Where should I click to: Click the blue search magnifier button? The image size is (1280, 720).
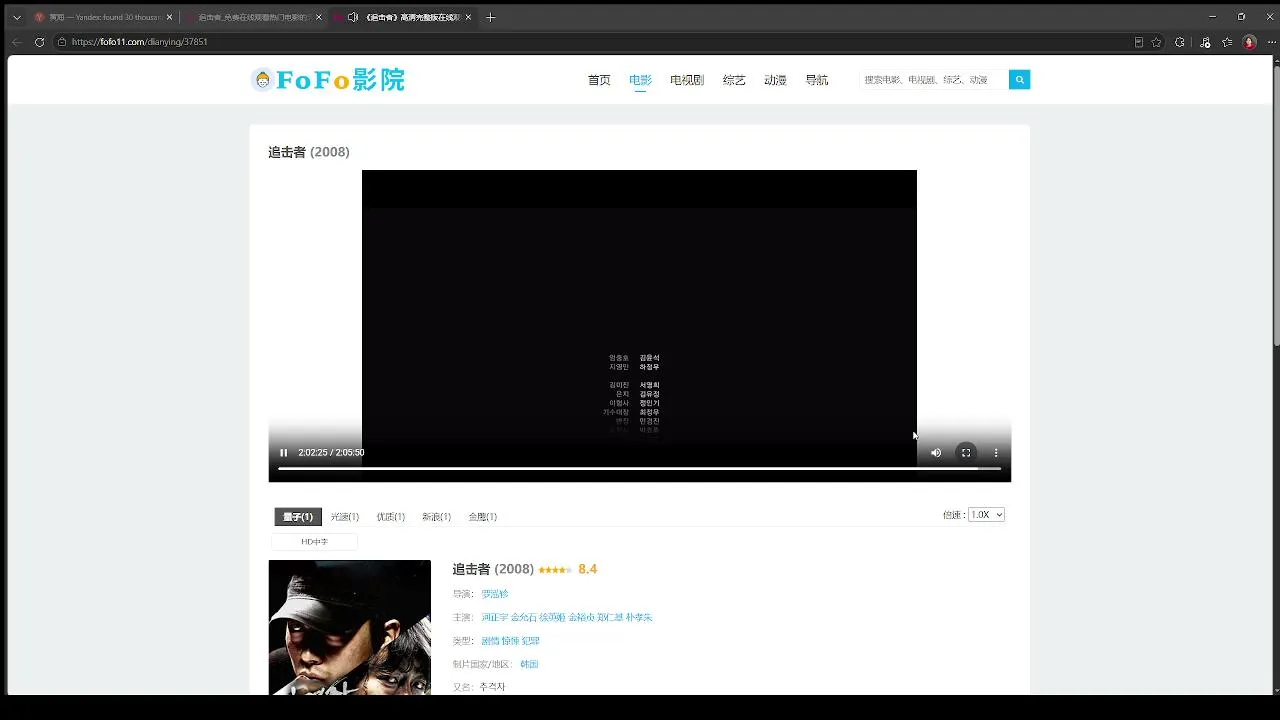click(x=1019, y=80)
